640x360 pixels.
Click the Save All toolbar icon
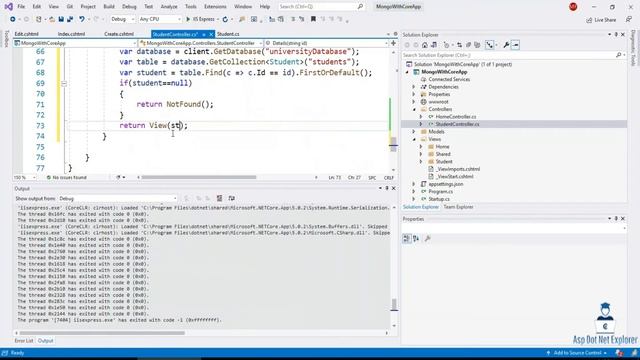tap(70, 19)
